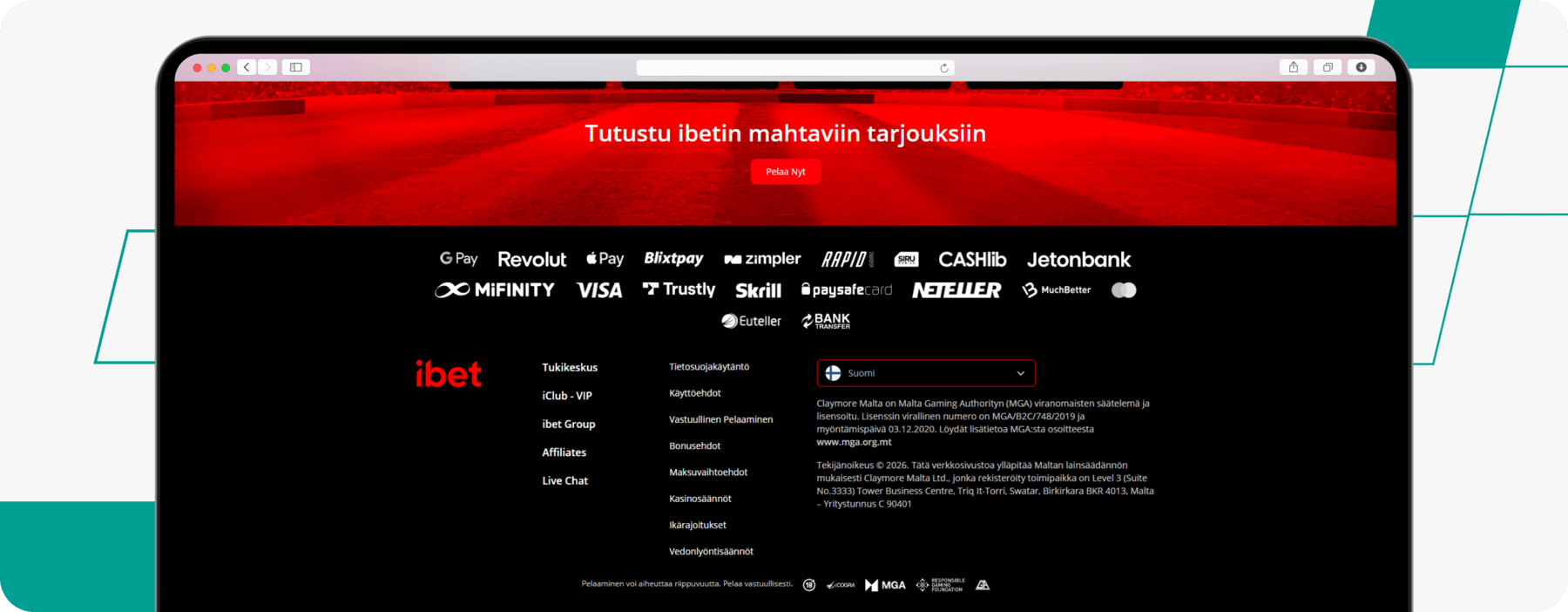Screen dimensions: 1568x612
Task: Open the ibet Group link
Action: point(569,425)
